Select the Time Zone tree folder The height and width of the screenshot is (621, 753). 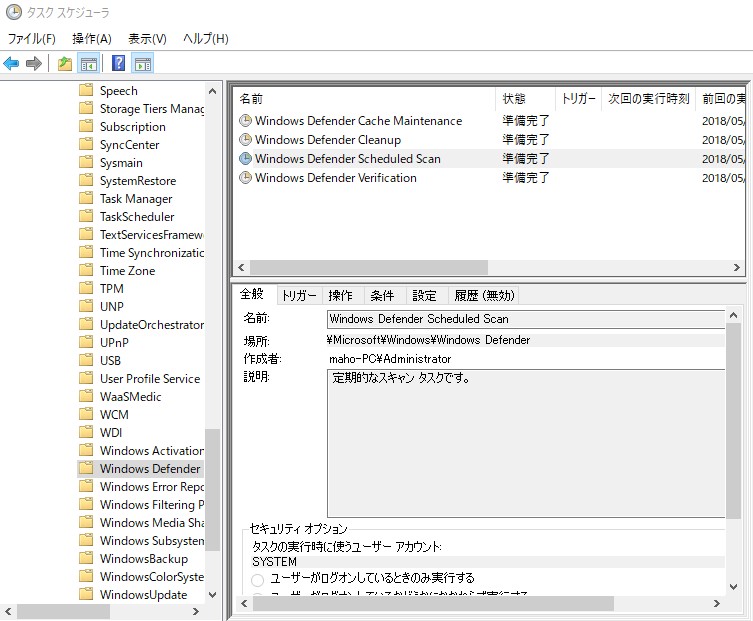pyautogui.click(x=127, y=270)
